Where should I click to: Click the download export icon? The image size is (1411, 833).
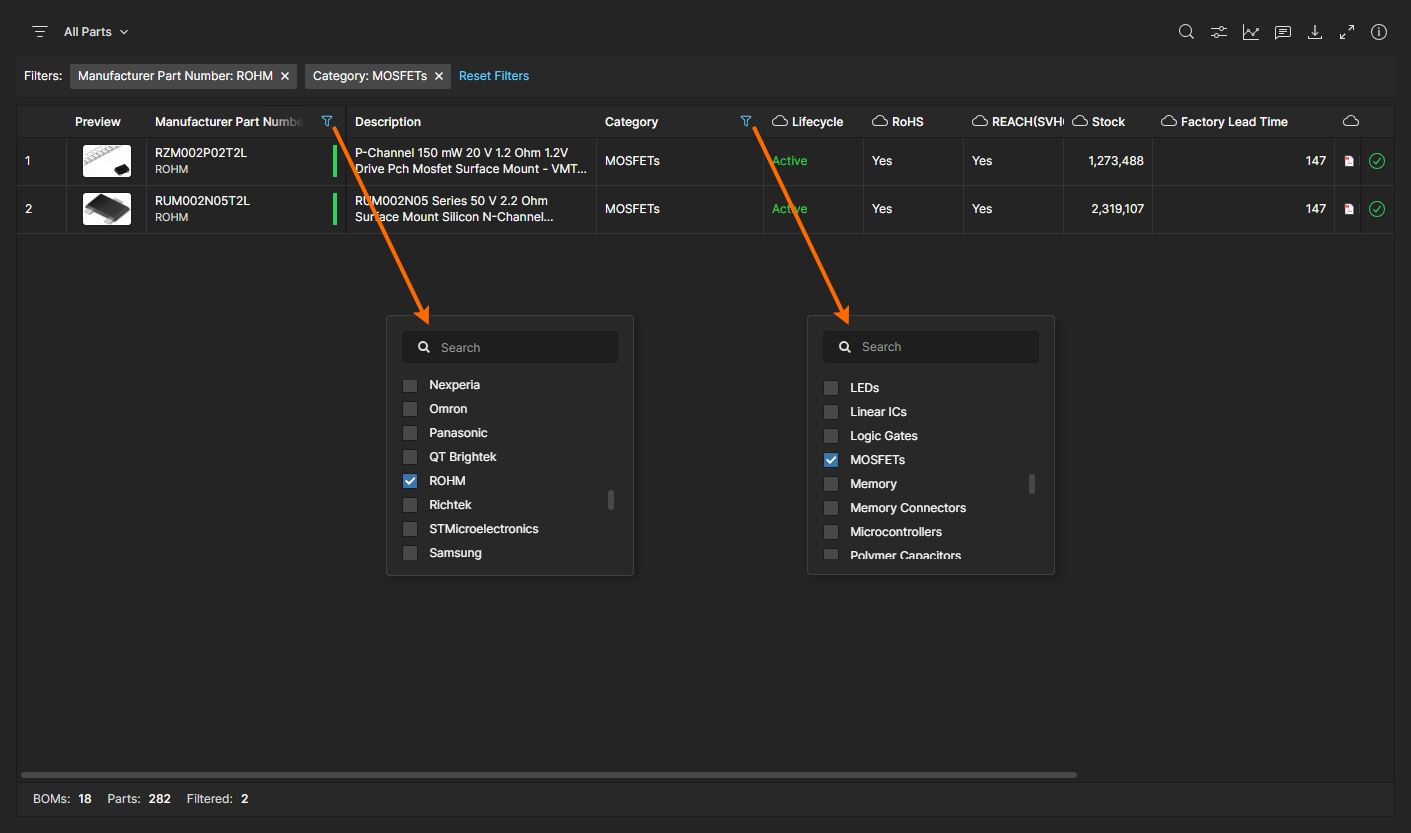[1315, 32]
